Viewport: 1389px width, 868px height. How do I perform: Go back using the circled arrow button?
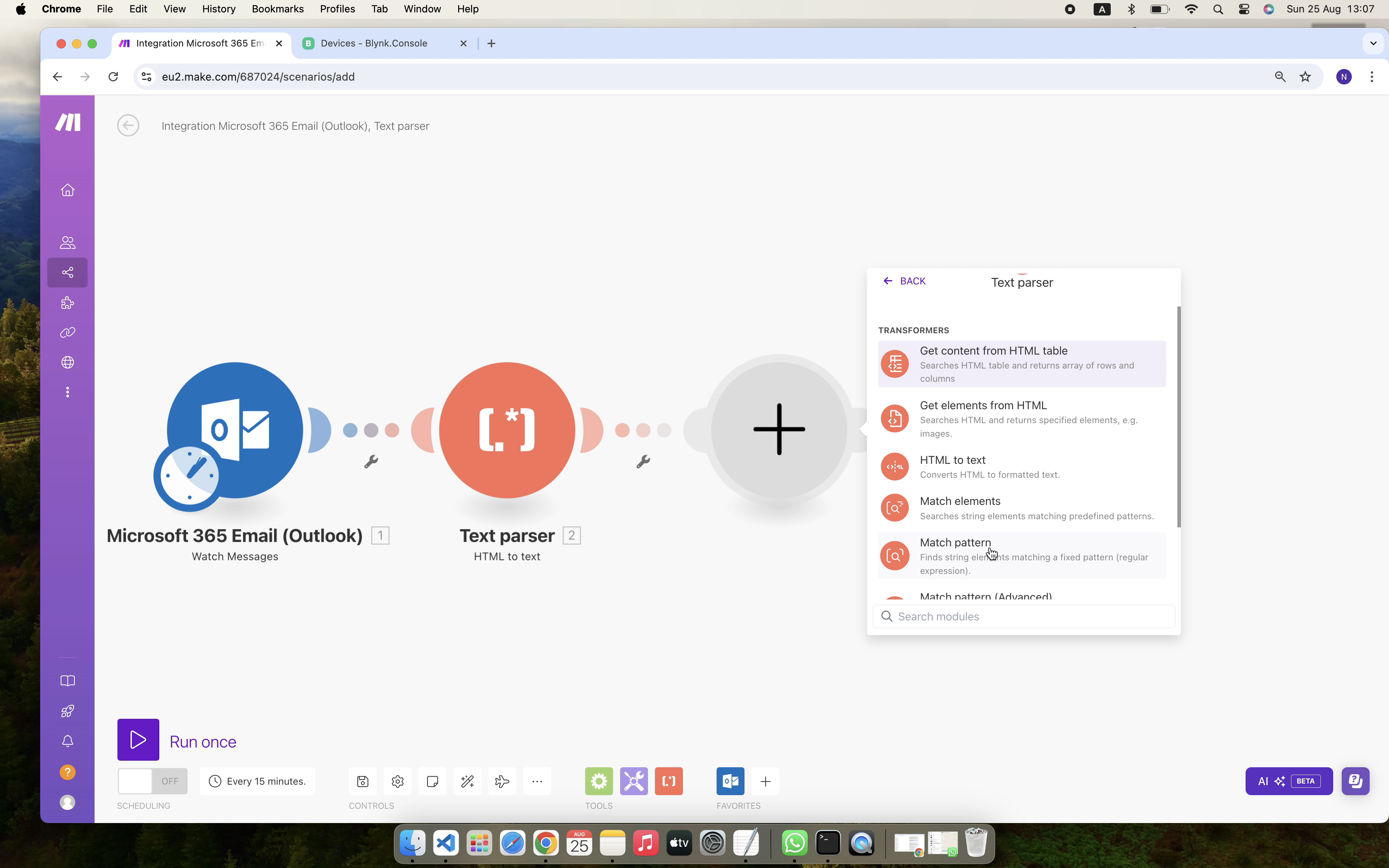128,125
